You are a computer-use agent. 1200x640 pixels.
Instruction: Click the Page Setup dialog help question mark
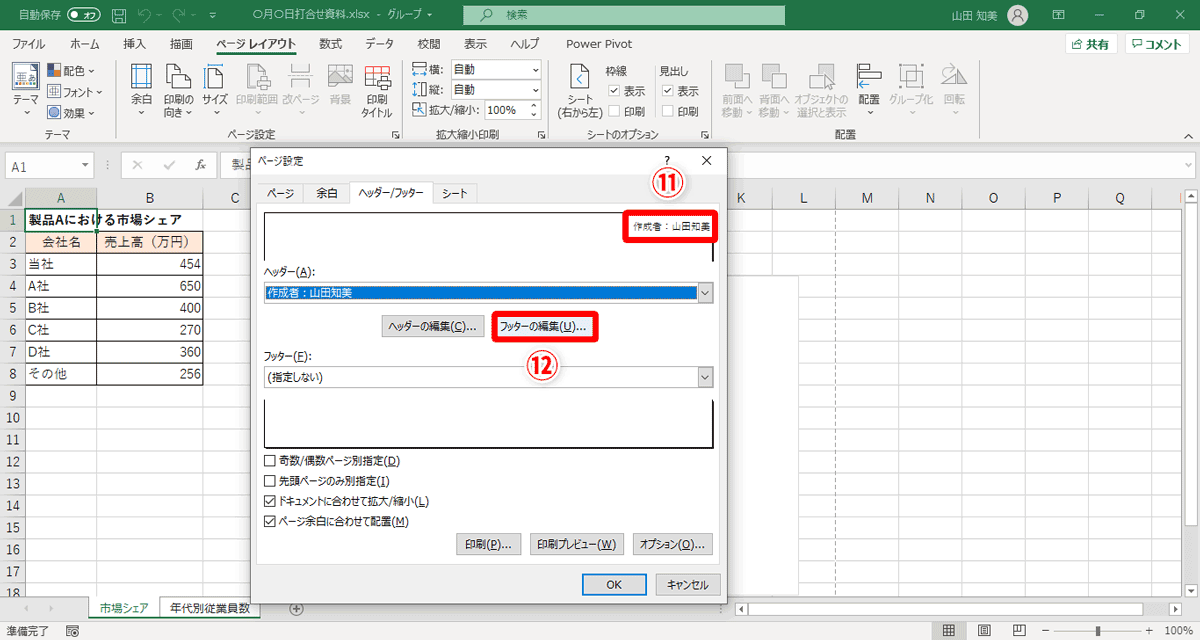click(x=667, y=160)
